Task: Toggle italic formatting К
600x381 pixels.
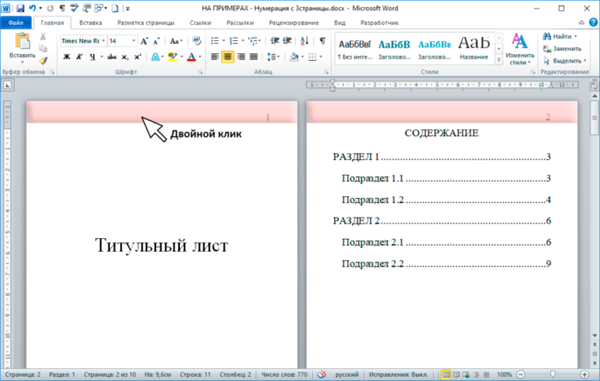Action: tap(79, 57)
